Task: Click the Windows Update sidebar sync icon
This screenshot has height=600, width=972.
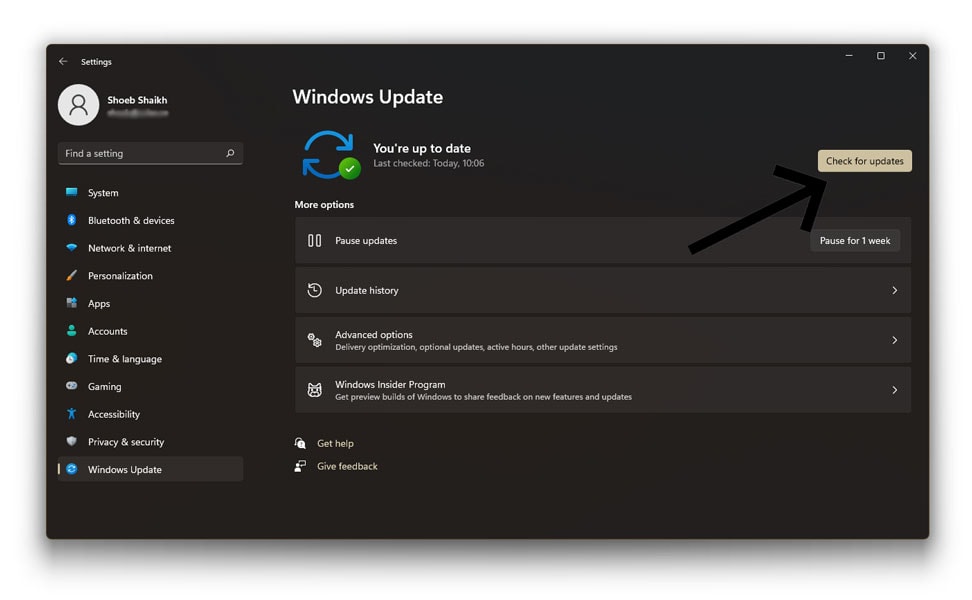Action: (72, 469)
